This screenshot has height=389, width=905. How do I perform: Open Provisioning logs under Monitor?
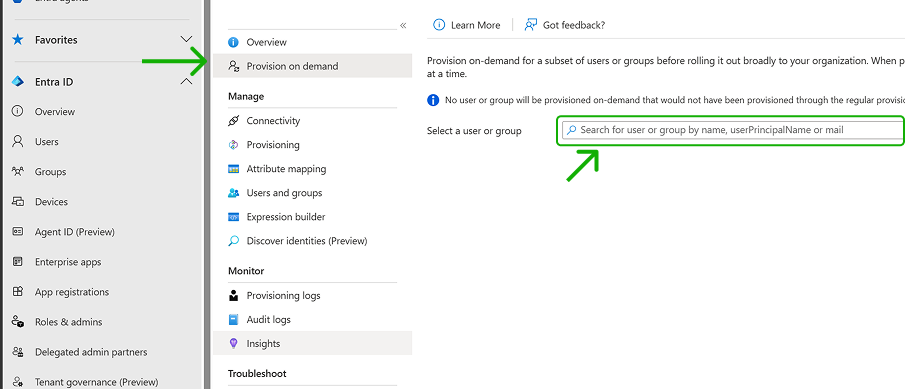pos(283,296)
